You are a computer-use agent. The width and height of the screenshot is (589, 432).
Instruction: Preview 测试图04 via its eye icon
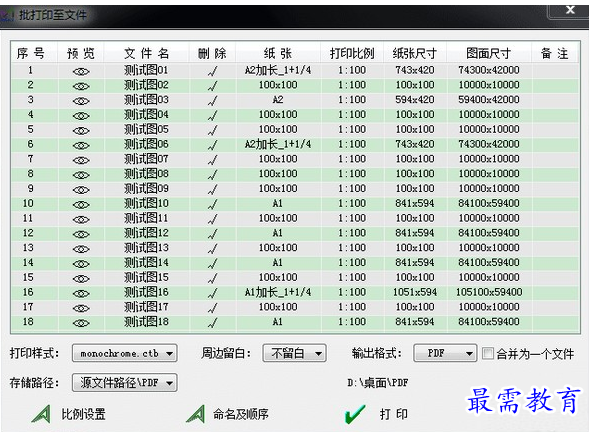[x=81, y=116]
